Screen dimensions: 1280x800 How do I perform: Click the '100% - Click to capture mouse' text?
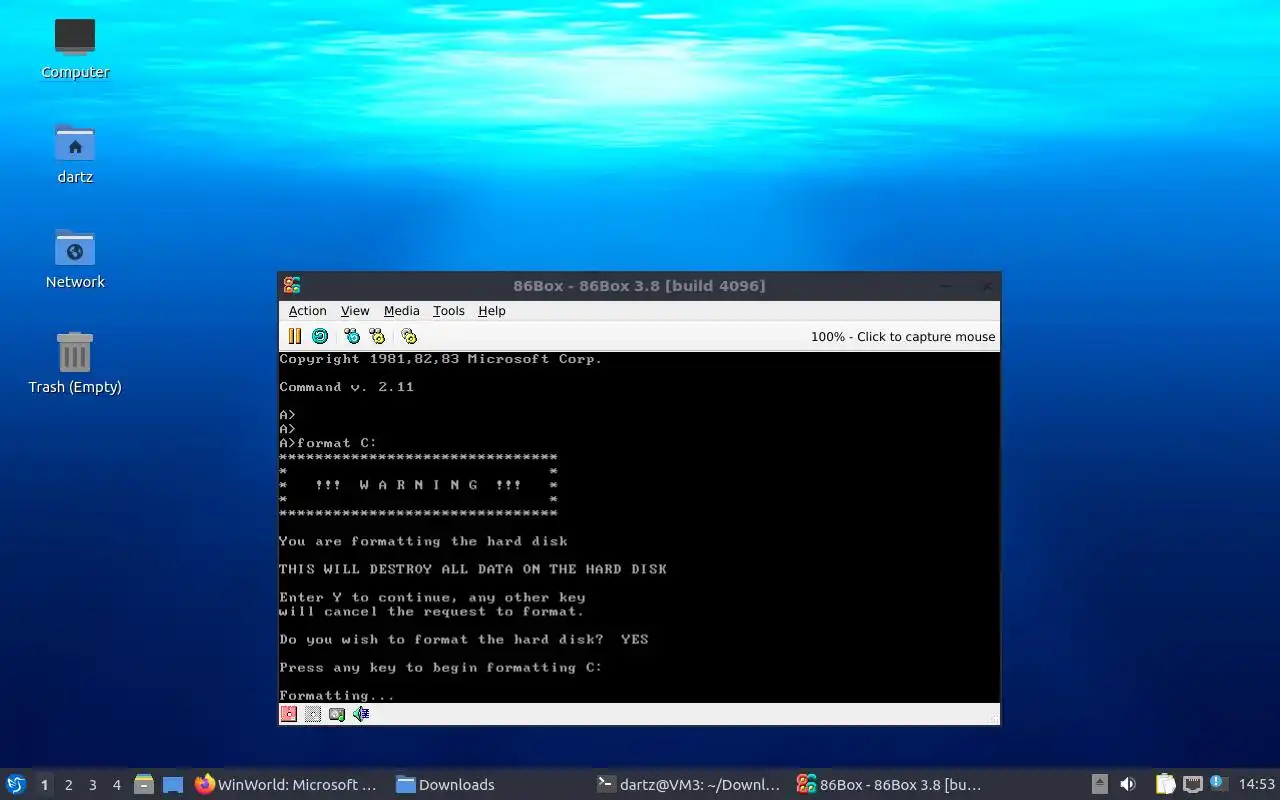[903, 337]
